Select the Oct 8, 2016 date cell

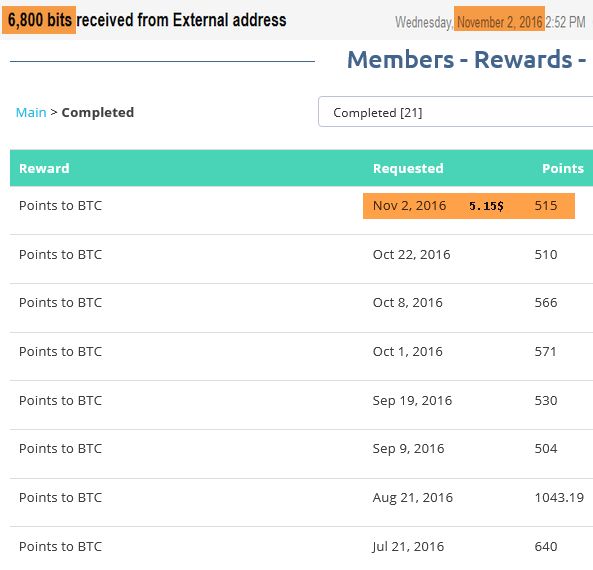408,303
